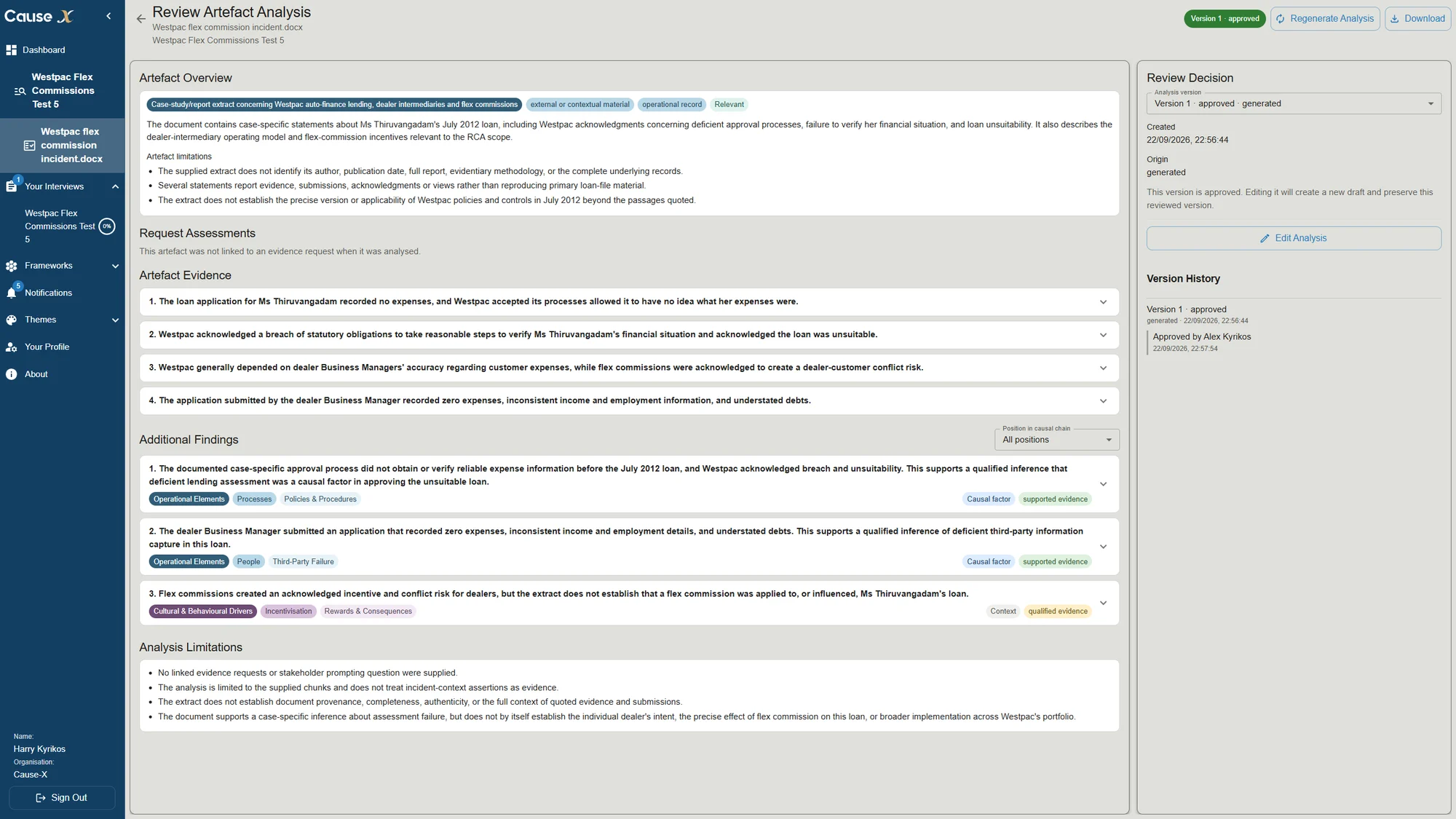Click the Edit Analysis button
The height and width of the screenshot is (819, 1456).
[1294, 238]
